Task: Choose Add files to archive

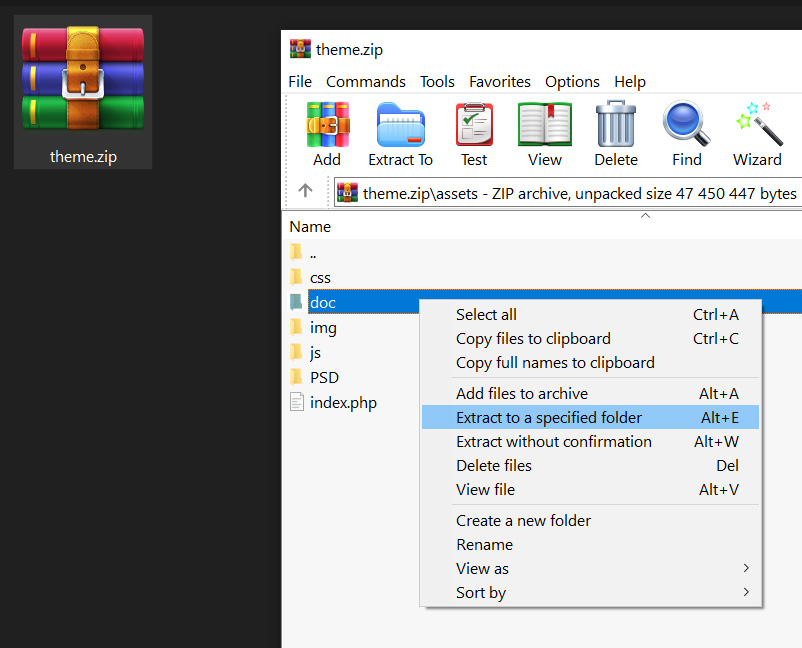Action: point(590,393)
